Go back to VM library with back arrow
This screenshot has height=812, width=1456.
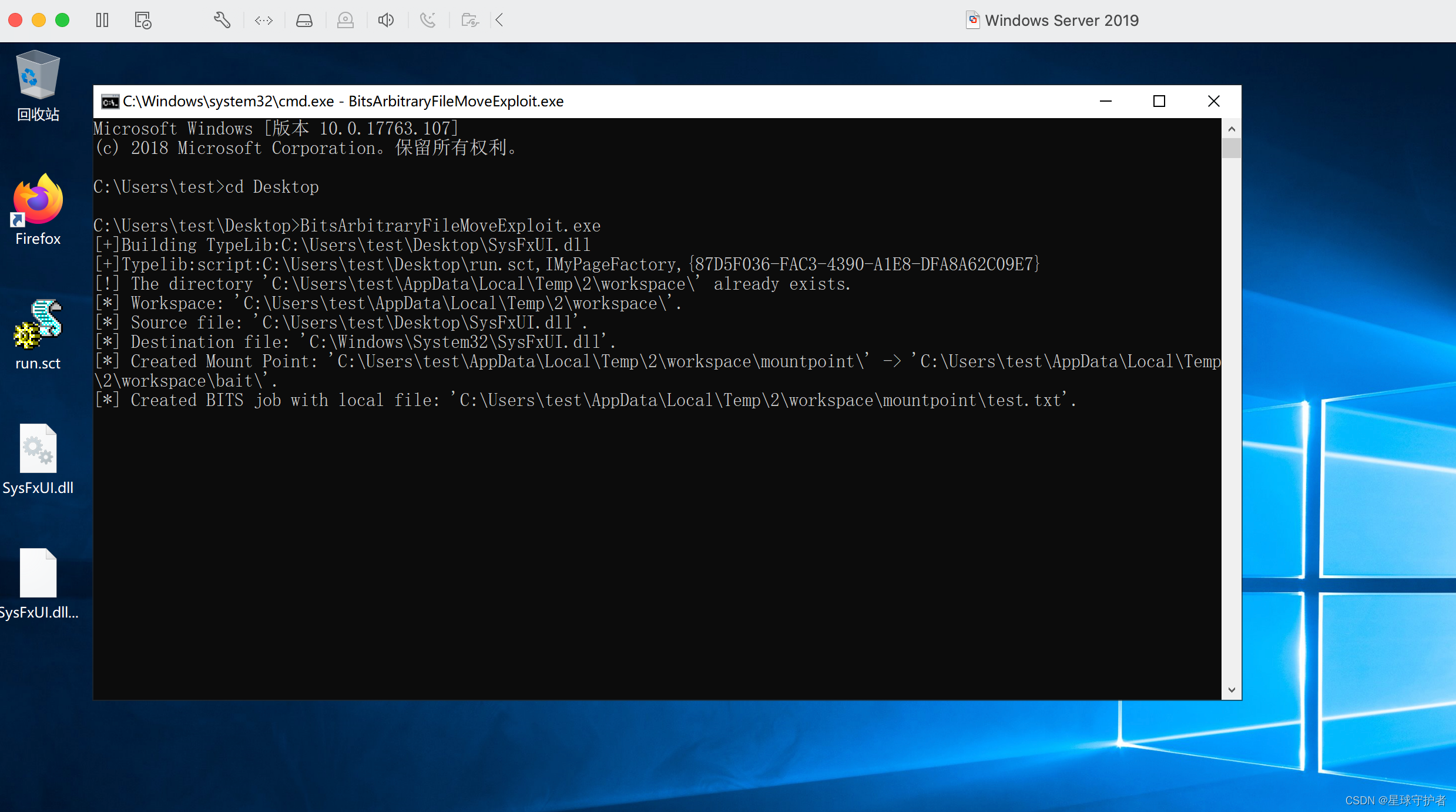[499, 20]
